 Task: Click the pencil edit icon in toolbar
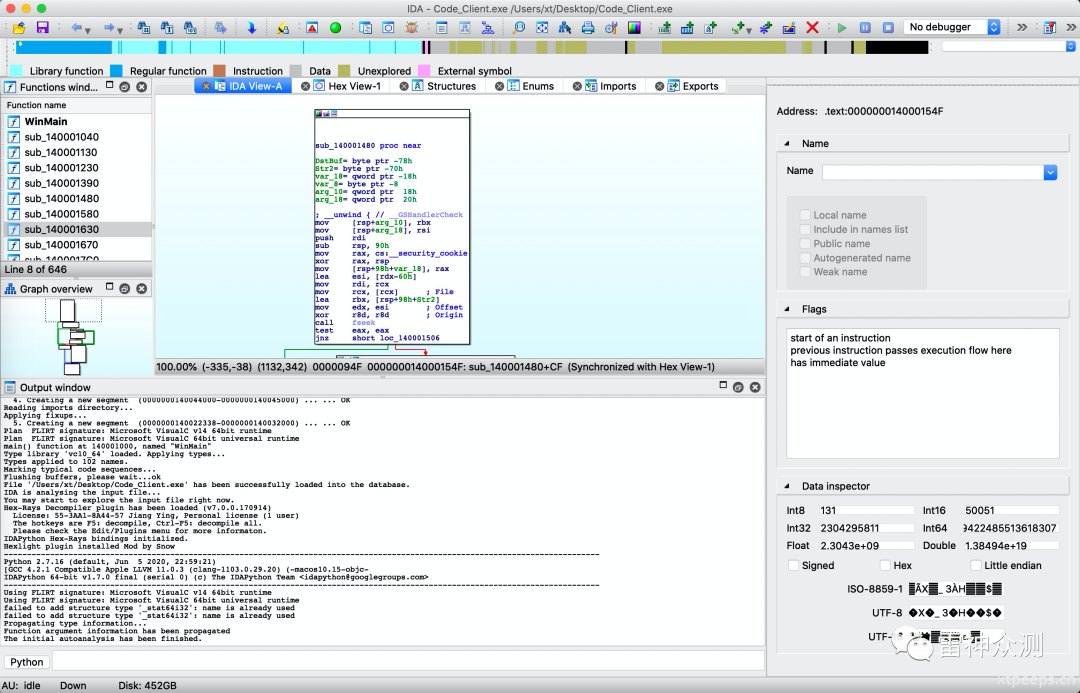pos(789,28)
